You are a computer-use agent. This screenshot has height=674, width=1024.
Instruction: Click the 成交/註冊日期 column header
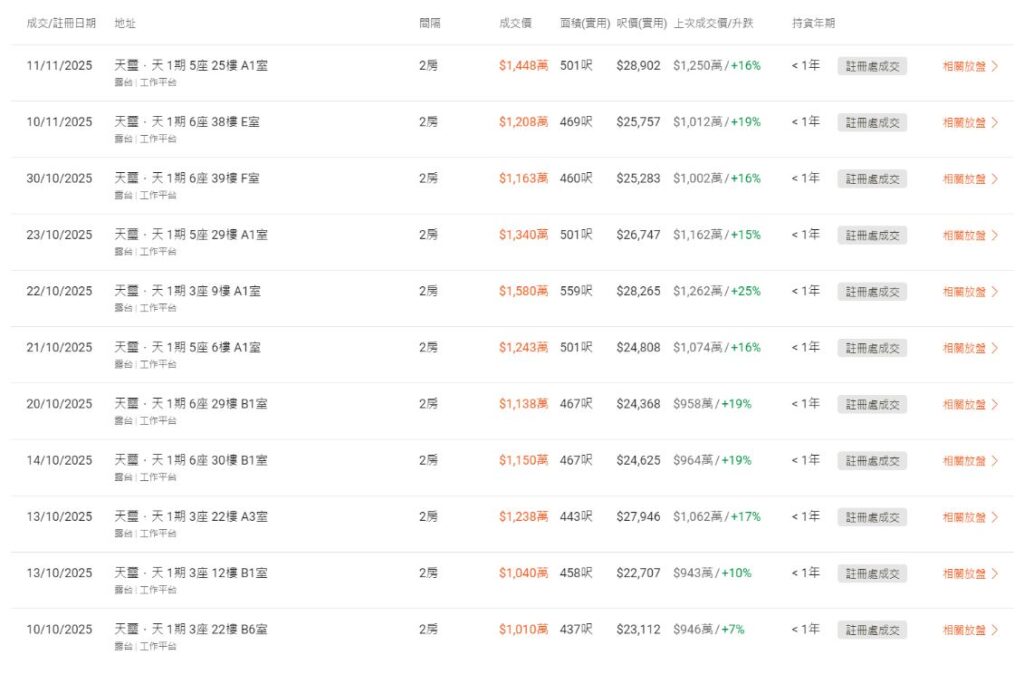pos(61,22)
